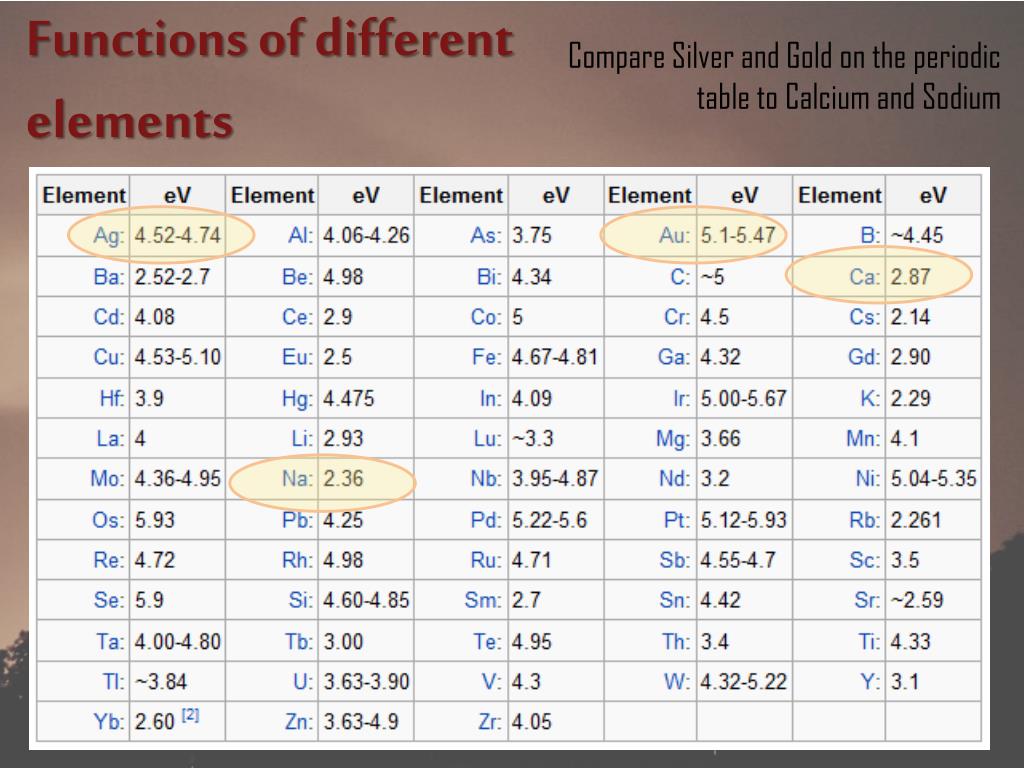Open the Co element link
The height and width of the screenshot is (768, 1024).
click(x=485, y=317)
